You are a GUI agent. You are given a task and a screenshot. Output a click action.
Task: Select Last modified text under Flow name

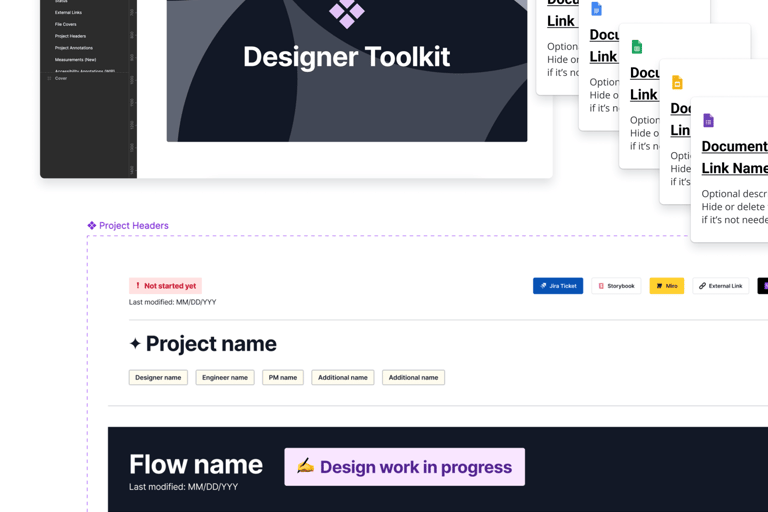(x=183, y=487)
